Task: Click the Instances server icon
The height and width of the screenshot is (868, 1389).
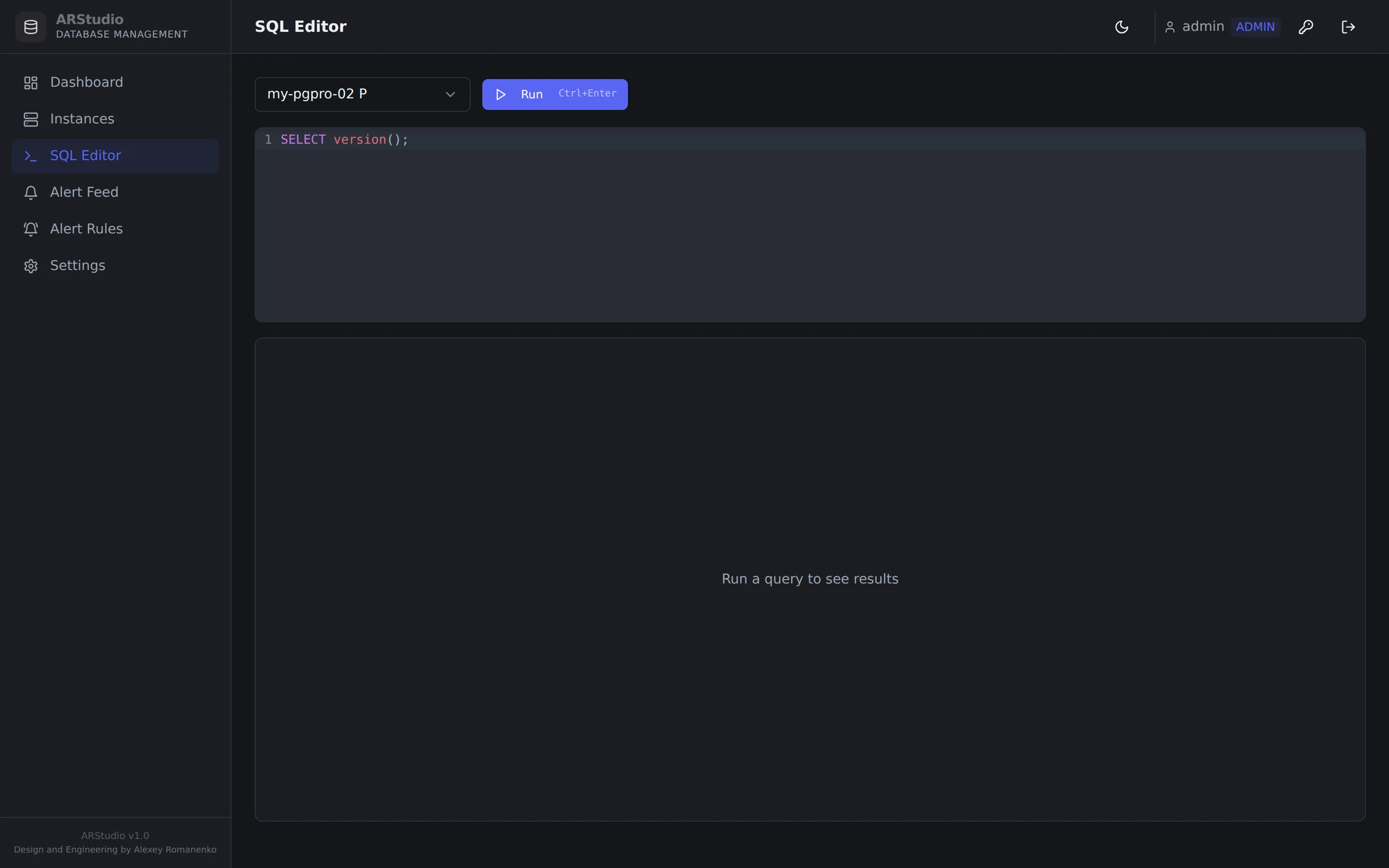Action: [31, 119]
